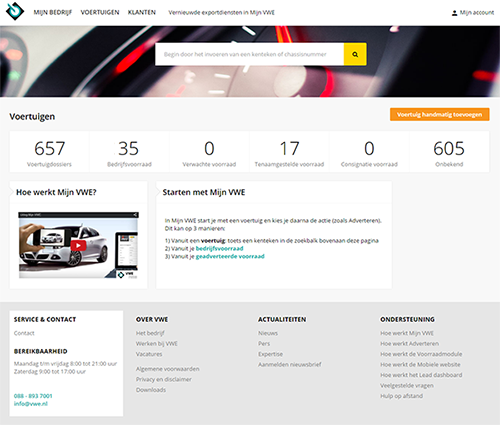Open the 0 Verwachte voorraad tile
The image size is (500, 425).
(x=209, y=152)
